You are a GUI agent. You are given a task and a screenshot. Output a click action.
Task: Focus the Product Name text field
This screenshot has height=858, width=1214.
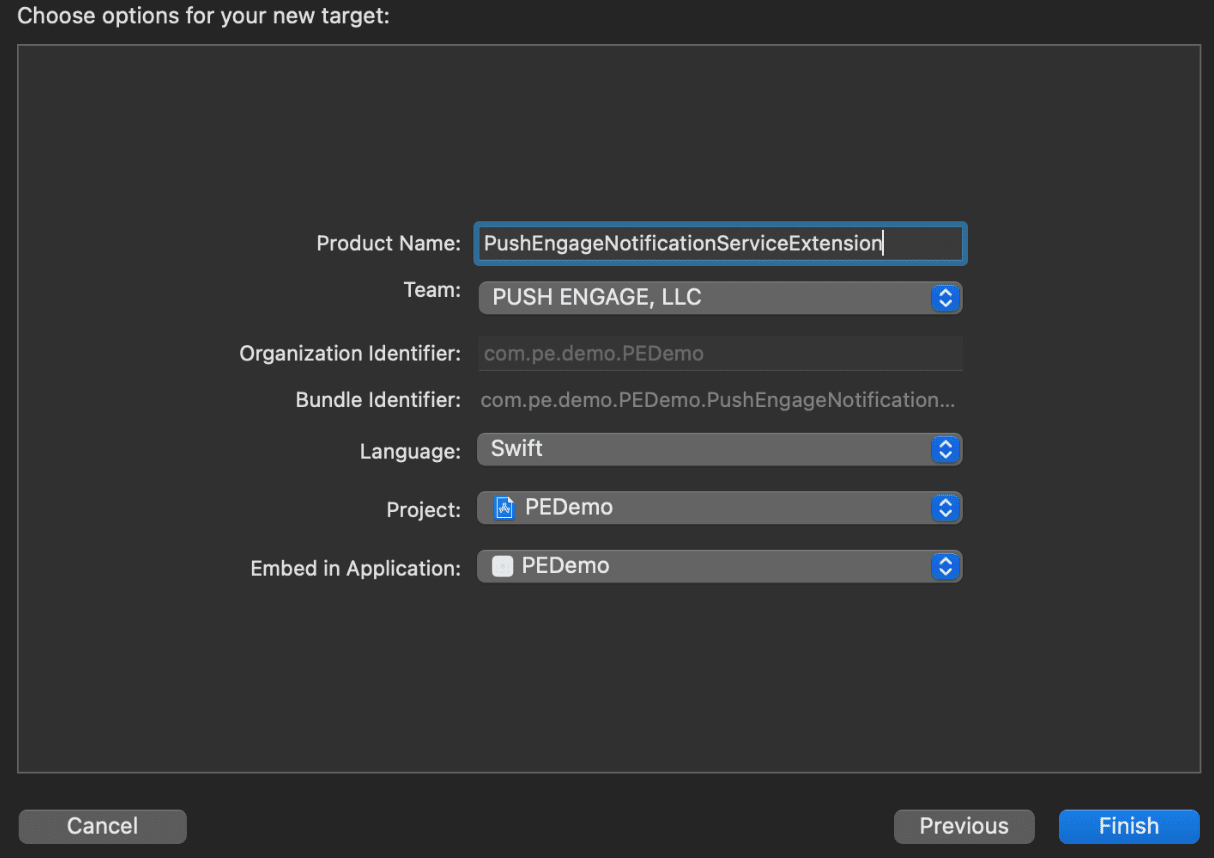(x=720, y=243)
